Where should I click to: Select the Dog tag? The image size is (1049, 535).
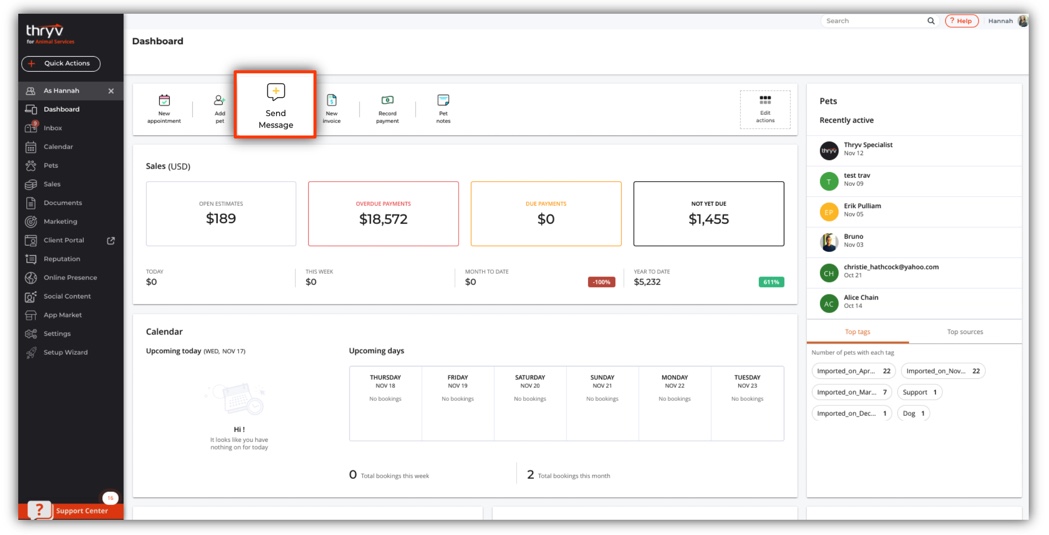pos(913,414)
